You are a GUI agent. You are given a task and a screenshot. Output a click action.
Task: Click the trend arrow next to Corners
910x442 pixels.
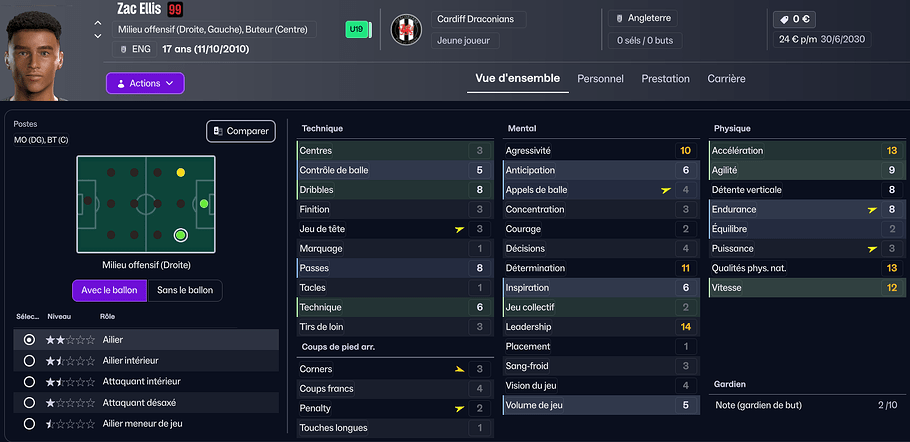459,369
